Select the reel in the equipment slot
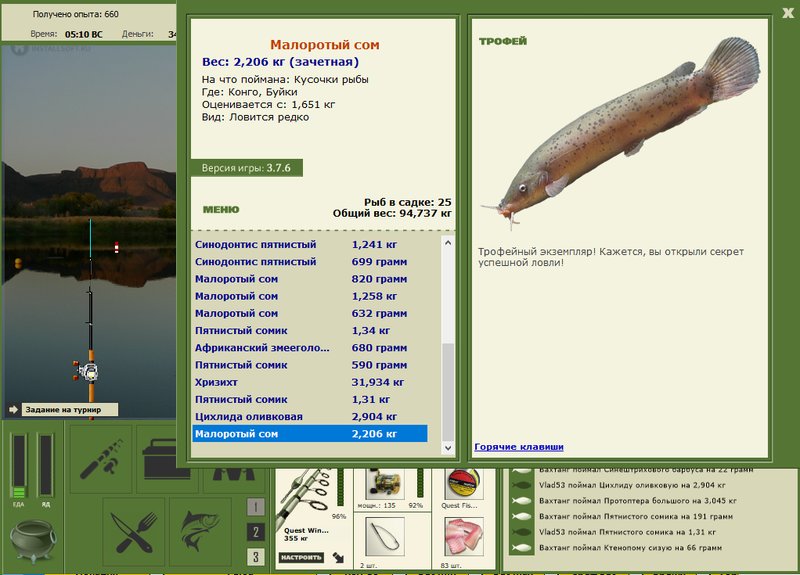The width and height of the screenshot is (800, 575). (385, 483)
